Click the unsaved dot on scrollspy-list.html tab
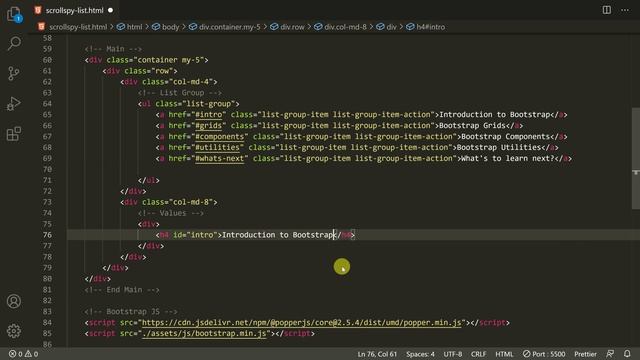Viewport: 640px width, 360px height. click(x=110, y=10)
